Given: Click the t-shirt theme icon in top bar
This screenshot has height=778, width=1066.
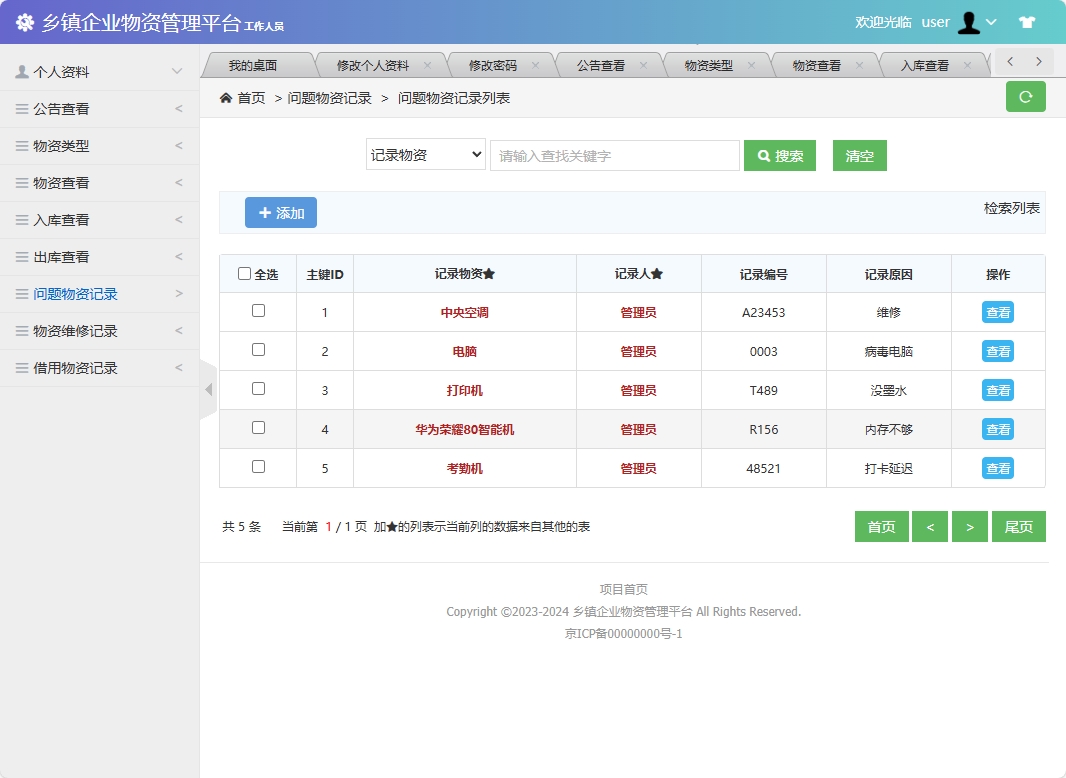Looking at the screenshot, I should [1027, 21].
